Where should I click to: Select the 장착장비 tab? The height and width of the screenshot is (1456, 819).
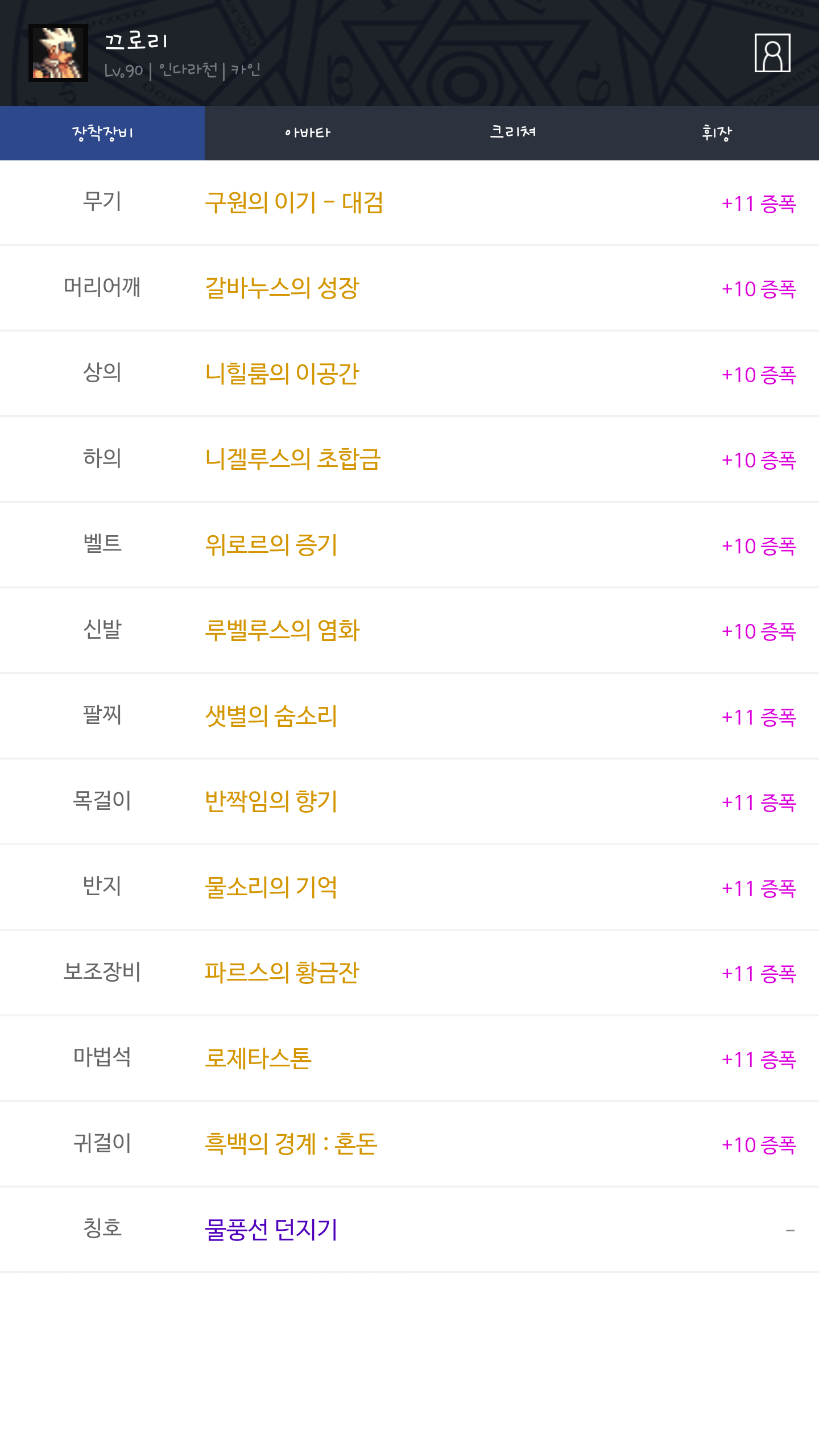point(102,133)
